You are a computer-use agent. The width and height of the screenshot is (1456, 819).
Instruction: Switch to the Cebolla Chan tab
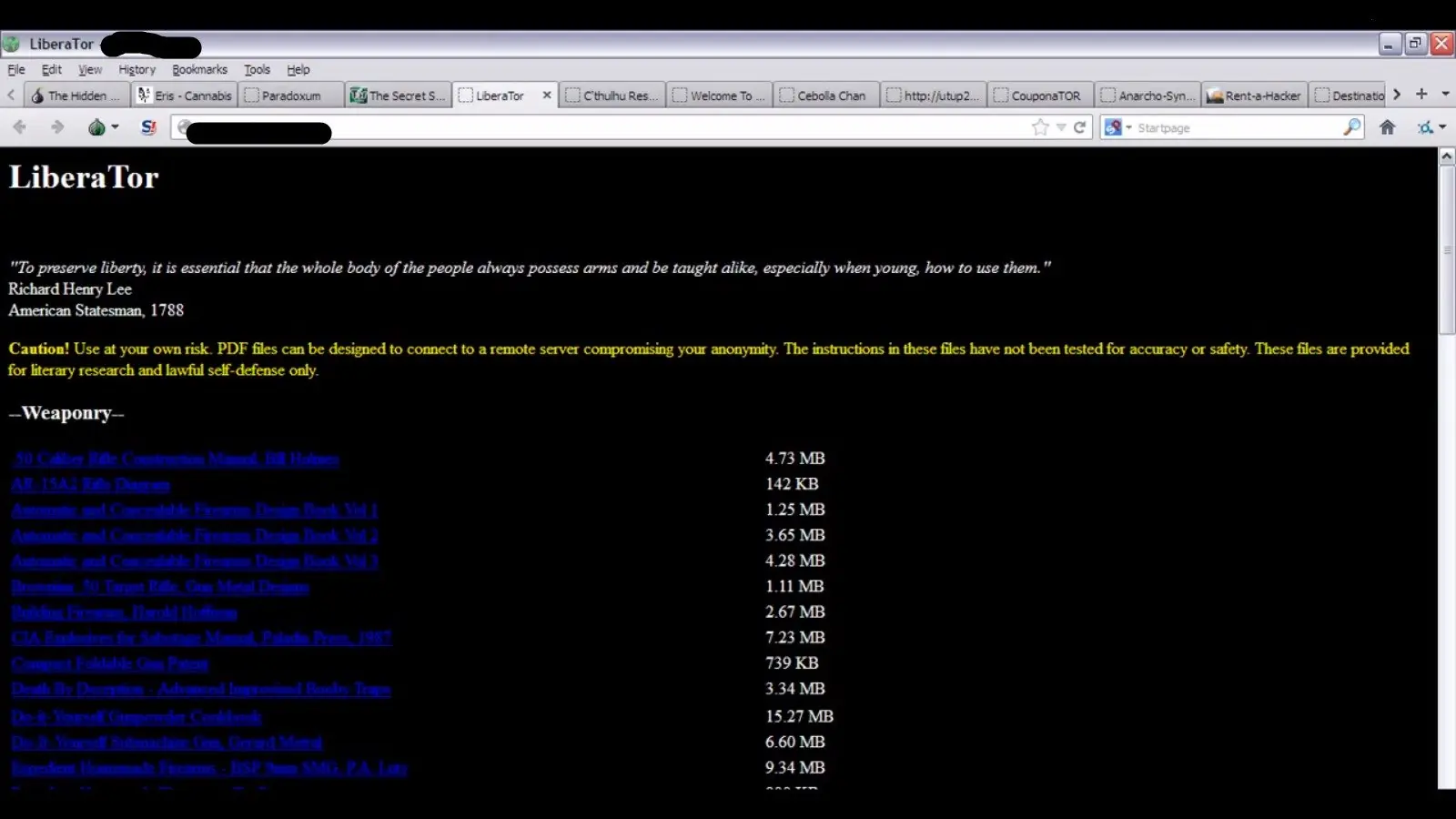click(825, 96)
